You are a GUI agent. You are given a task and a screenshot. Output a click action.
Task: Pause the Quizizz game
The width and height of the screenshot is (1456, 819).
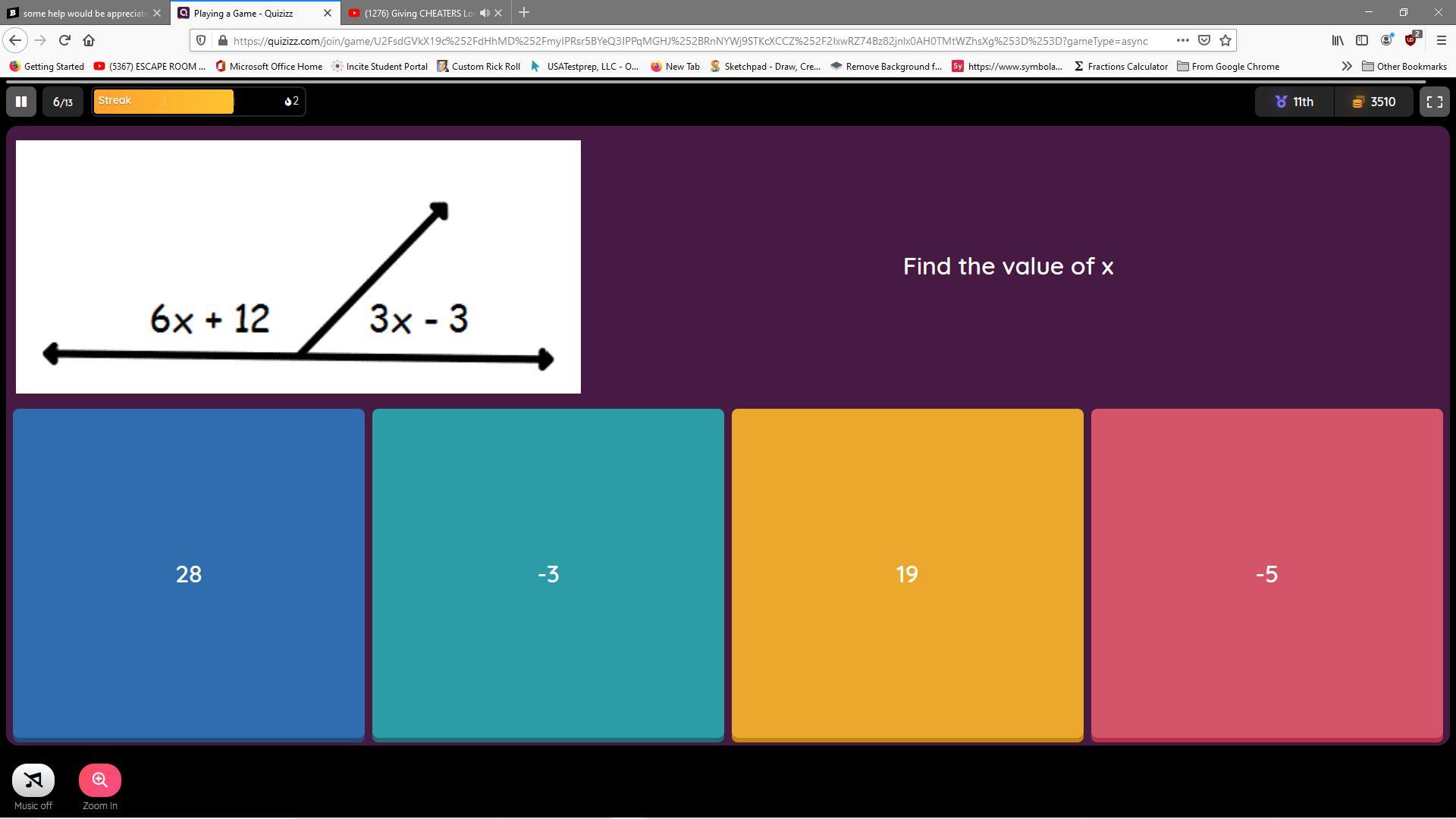point(21,102)
